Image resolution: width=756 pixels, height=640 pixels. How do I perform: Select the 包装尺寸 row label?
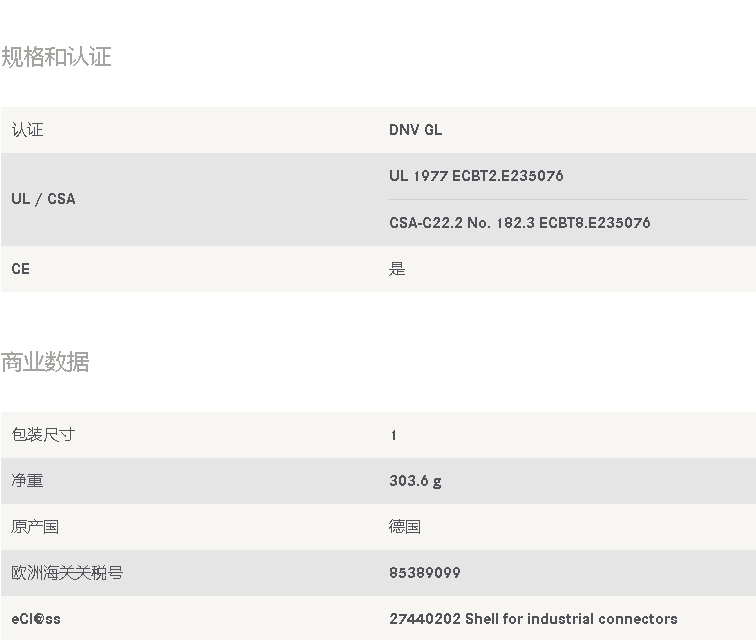(x=43, y=435)
